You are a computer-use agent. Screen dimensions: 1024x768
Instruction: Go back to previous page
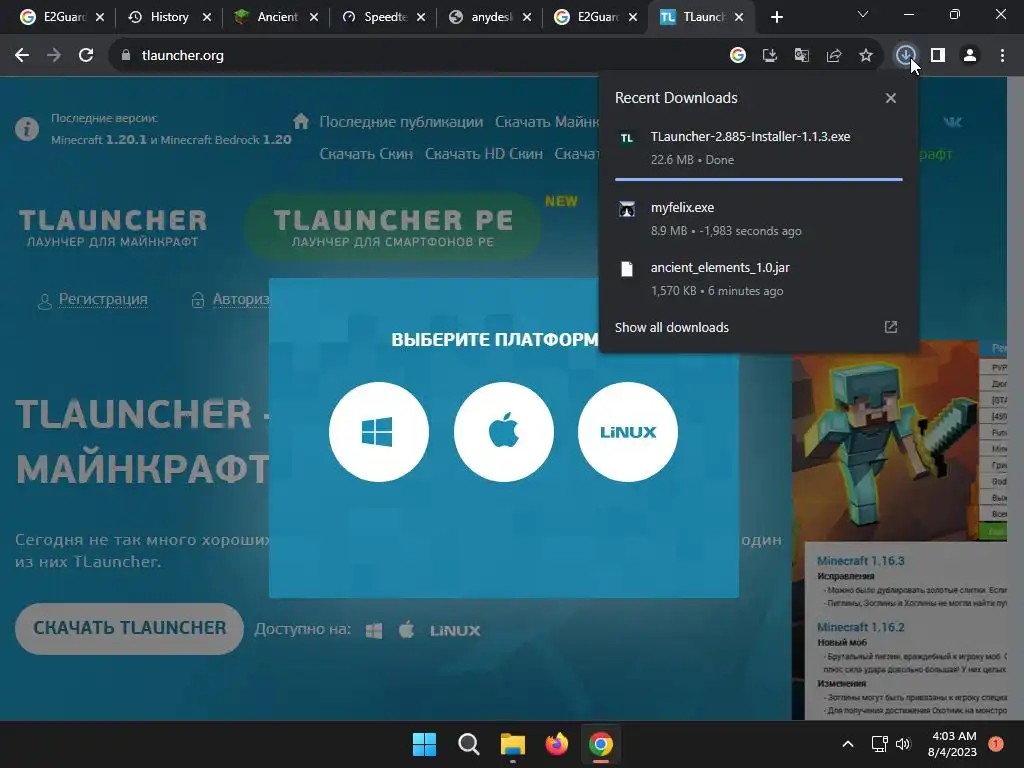(x=22, y=56)
